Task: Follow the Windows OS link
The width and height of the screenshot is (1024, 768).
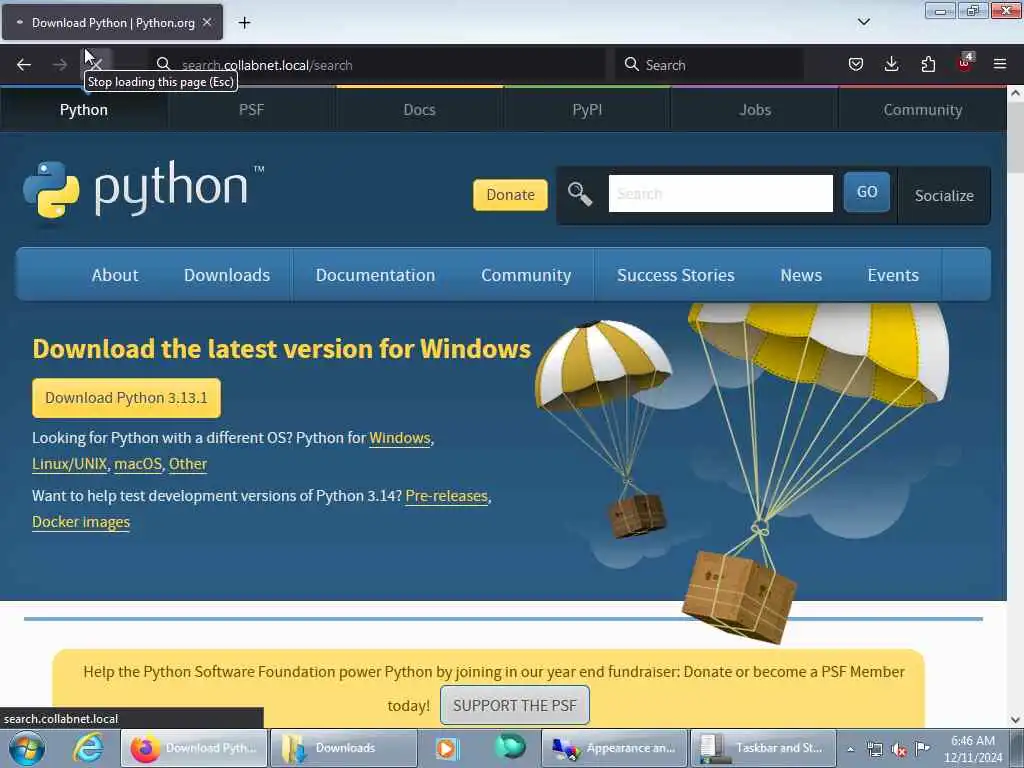Action: (400, 438)
